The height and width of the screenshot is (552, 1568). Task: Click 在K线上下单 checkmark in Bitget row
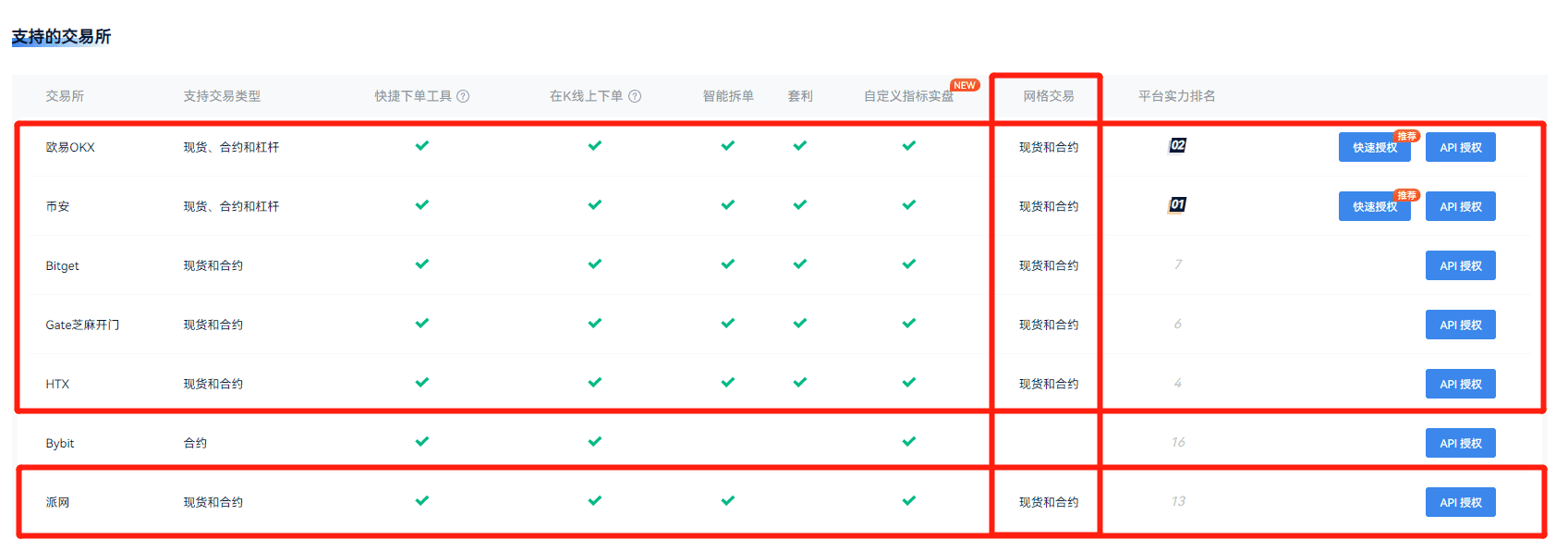click(x=595, y=264)
